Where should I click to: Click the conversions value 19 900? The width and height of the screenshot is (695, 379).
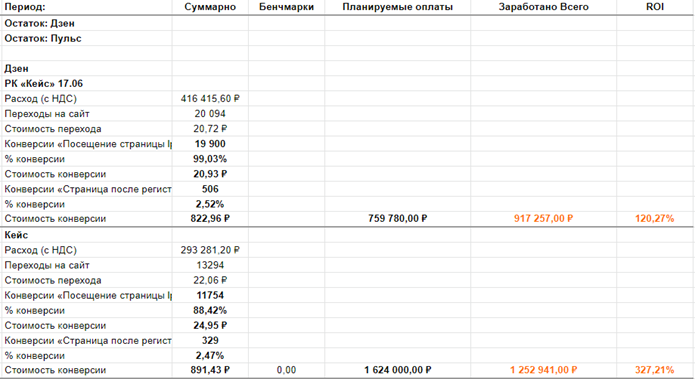[x=210, y=144]
